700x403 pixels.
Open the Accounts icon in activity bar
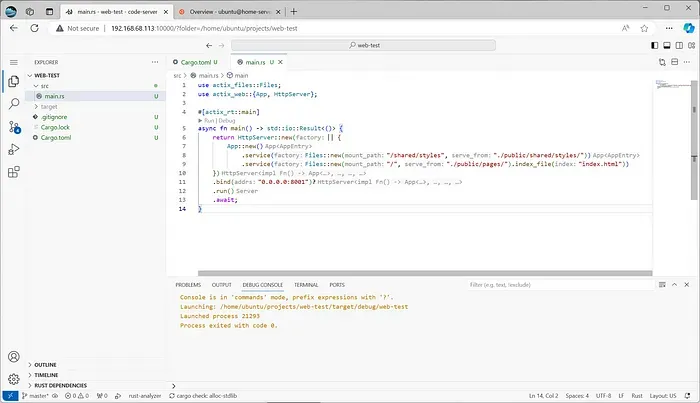pyautogui.click(x=14, y=357)
